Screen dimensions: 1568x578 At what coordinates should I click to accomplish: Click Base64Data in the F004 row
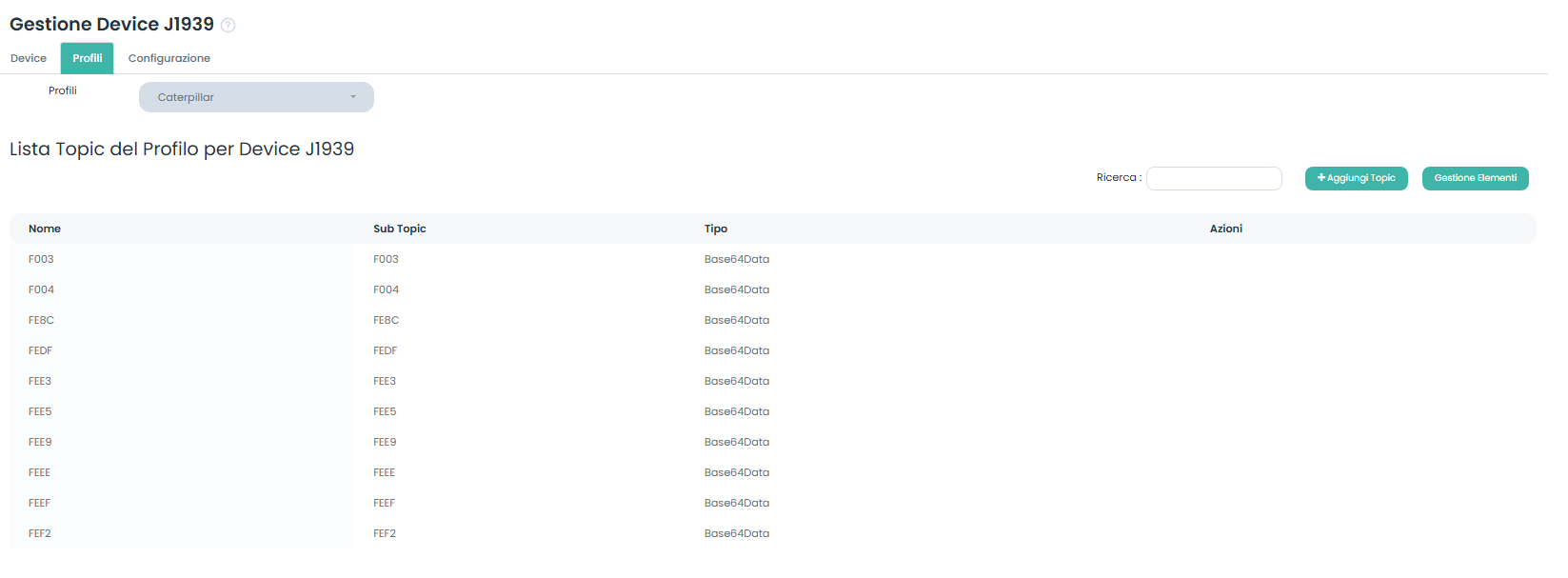pyautogui.click(x=737, y=289)
